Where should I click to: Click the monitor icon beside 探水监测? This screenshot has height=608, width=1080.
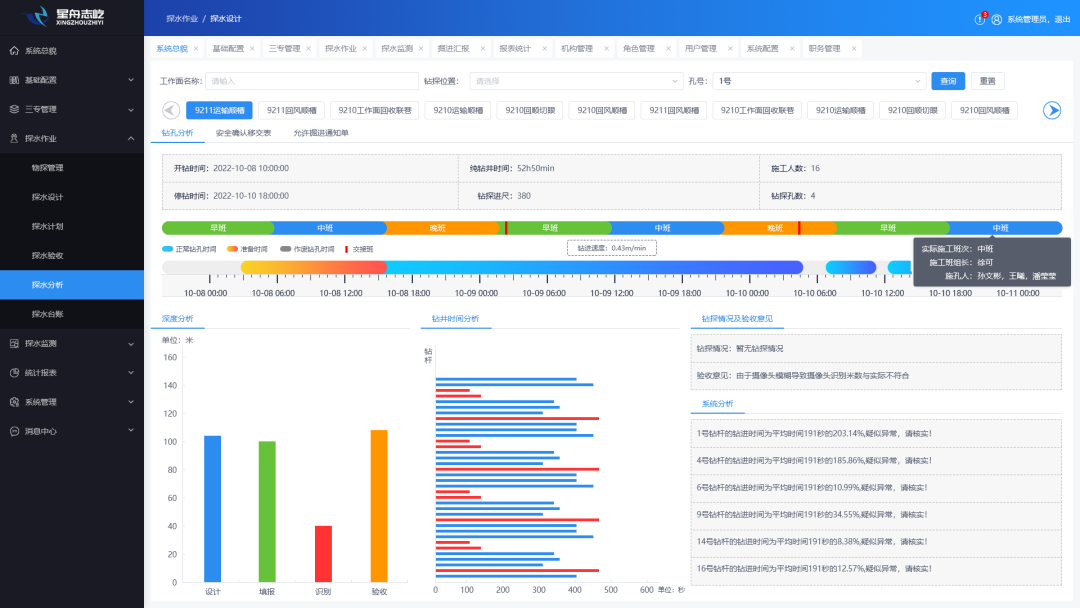[14, 343]
